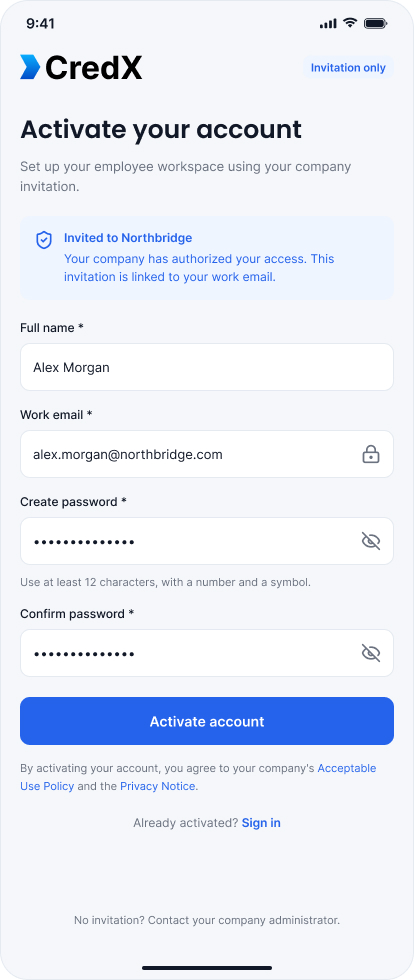Screen dimensions: 414x980
Task: Focus the Create password input field
Action: click(x=207, y=541)
